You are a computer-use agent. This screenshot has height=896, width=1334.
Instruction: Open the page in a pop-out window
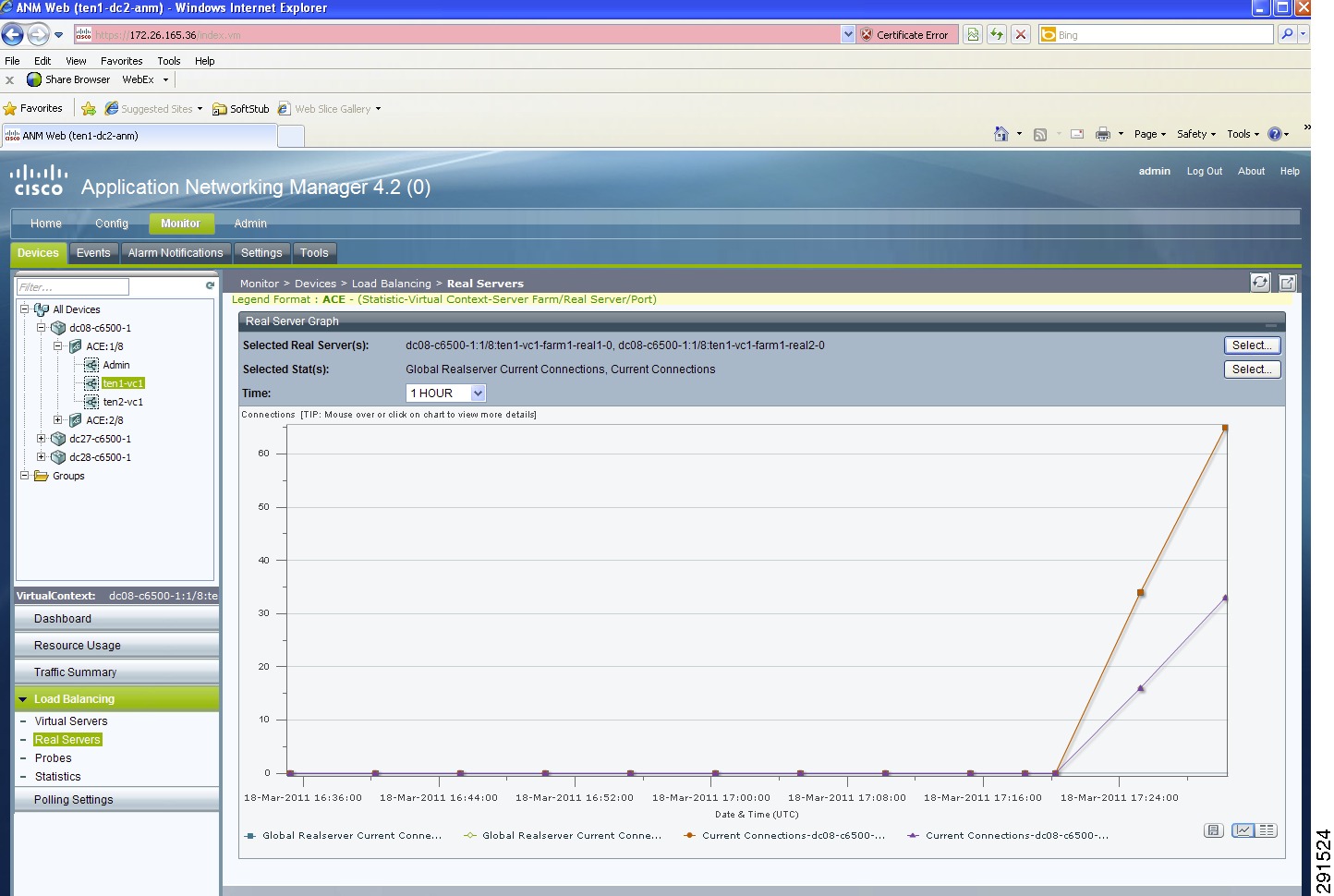[x=1288, y=283]
